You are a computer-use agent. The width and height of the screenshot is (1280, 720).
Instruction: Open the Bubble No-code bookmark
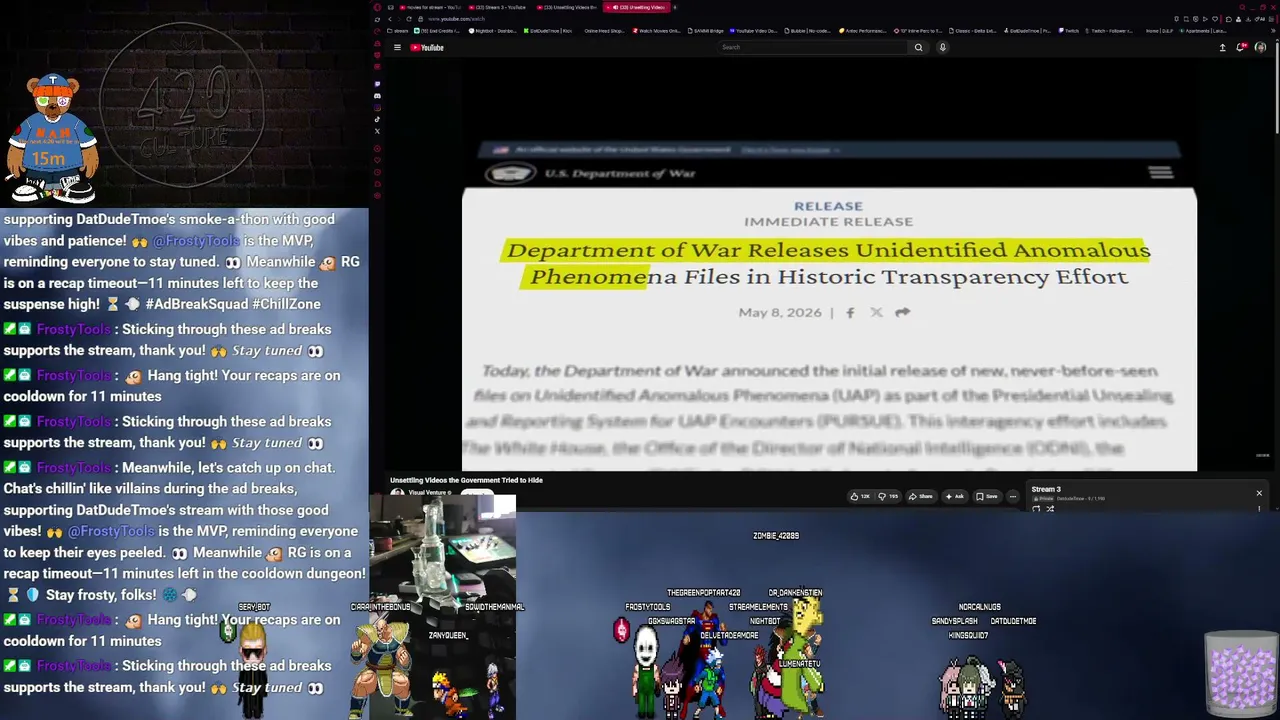tap(809, 31)
